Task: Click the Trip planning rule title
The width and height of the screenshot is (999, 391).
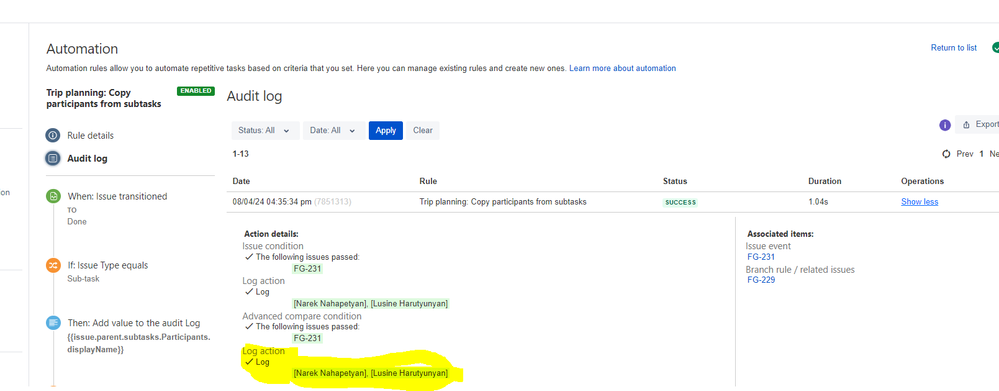Action: click(104, 98)
